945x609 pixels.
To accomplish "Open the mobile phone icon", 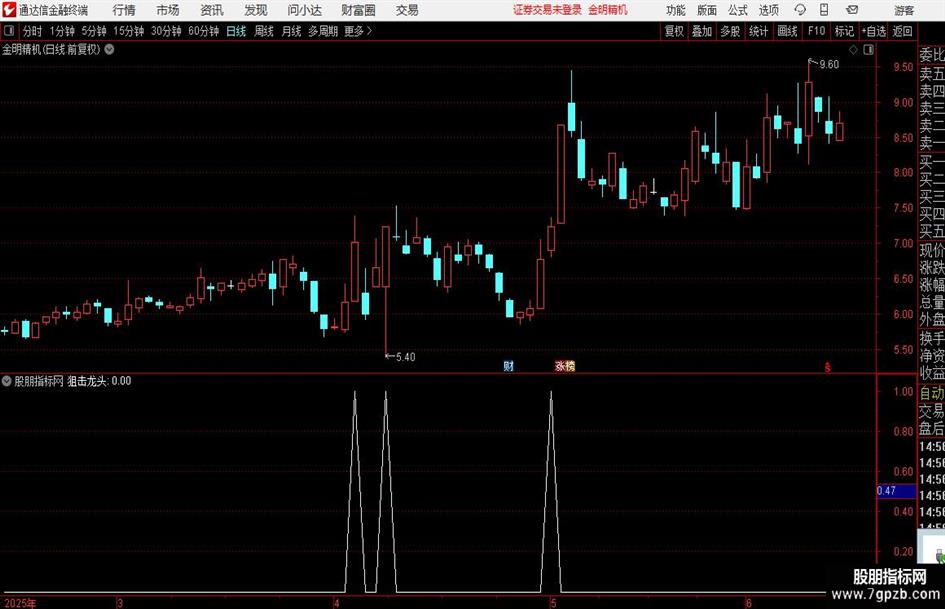I will point(824,10).
